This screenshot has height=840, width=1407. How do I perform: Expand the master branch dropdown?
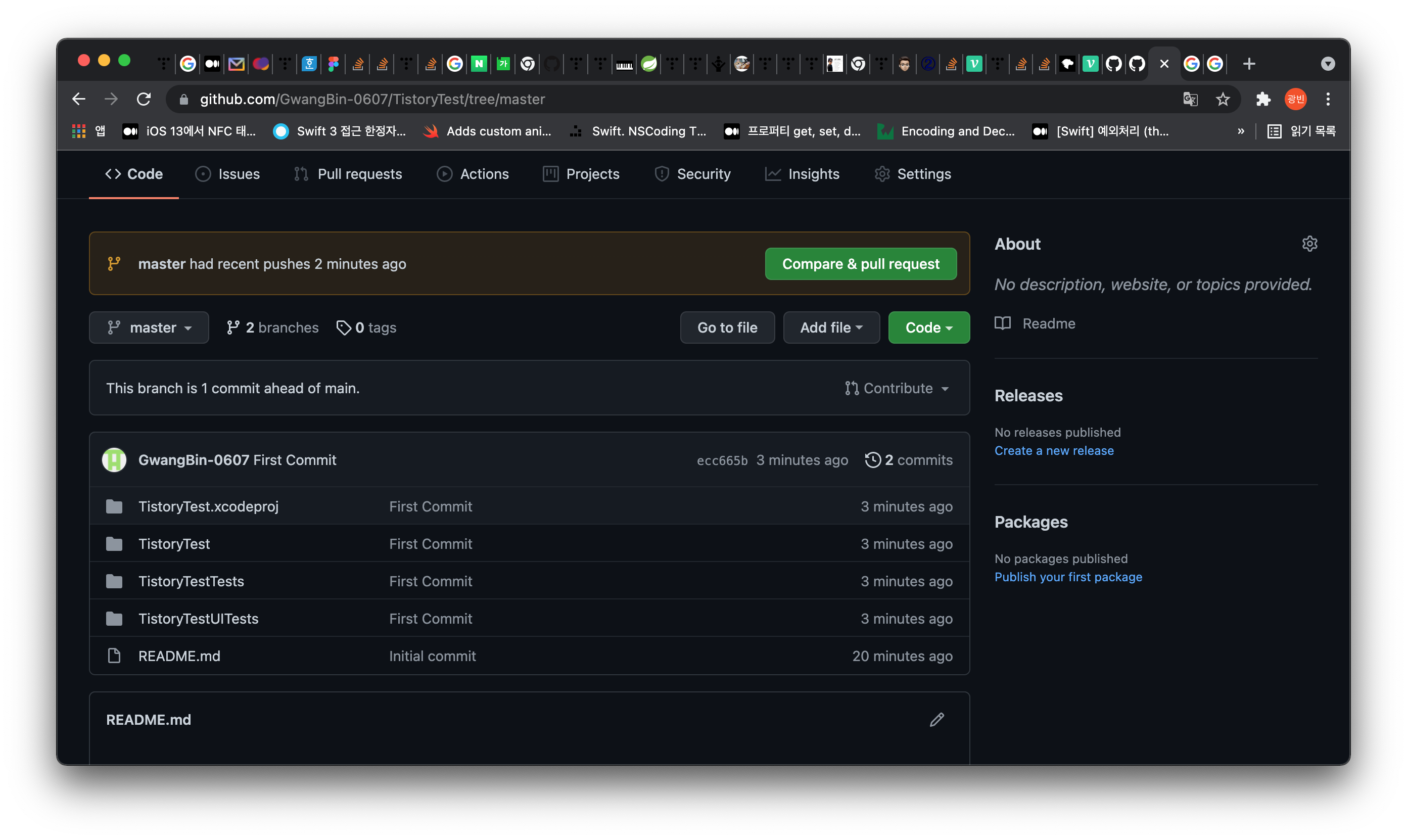point(149,328)
